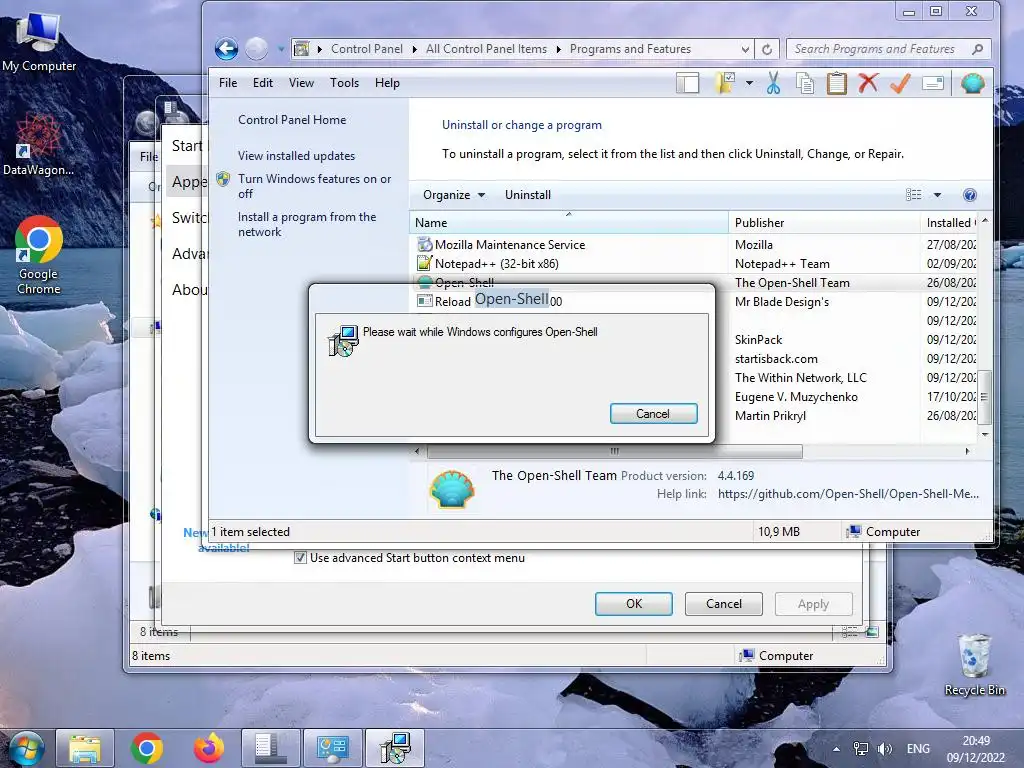The image size is (1024, 768).
Task: Click the navigation pane toolbar icon
Action: (x=687, y=83)
